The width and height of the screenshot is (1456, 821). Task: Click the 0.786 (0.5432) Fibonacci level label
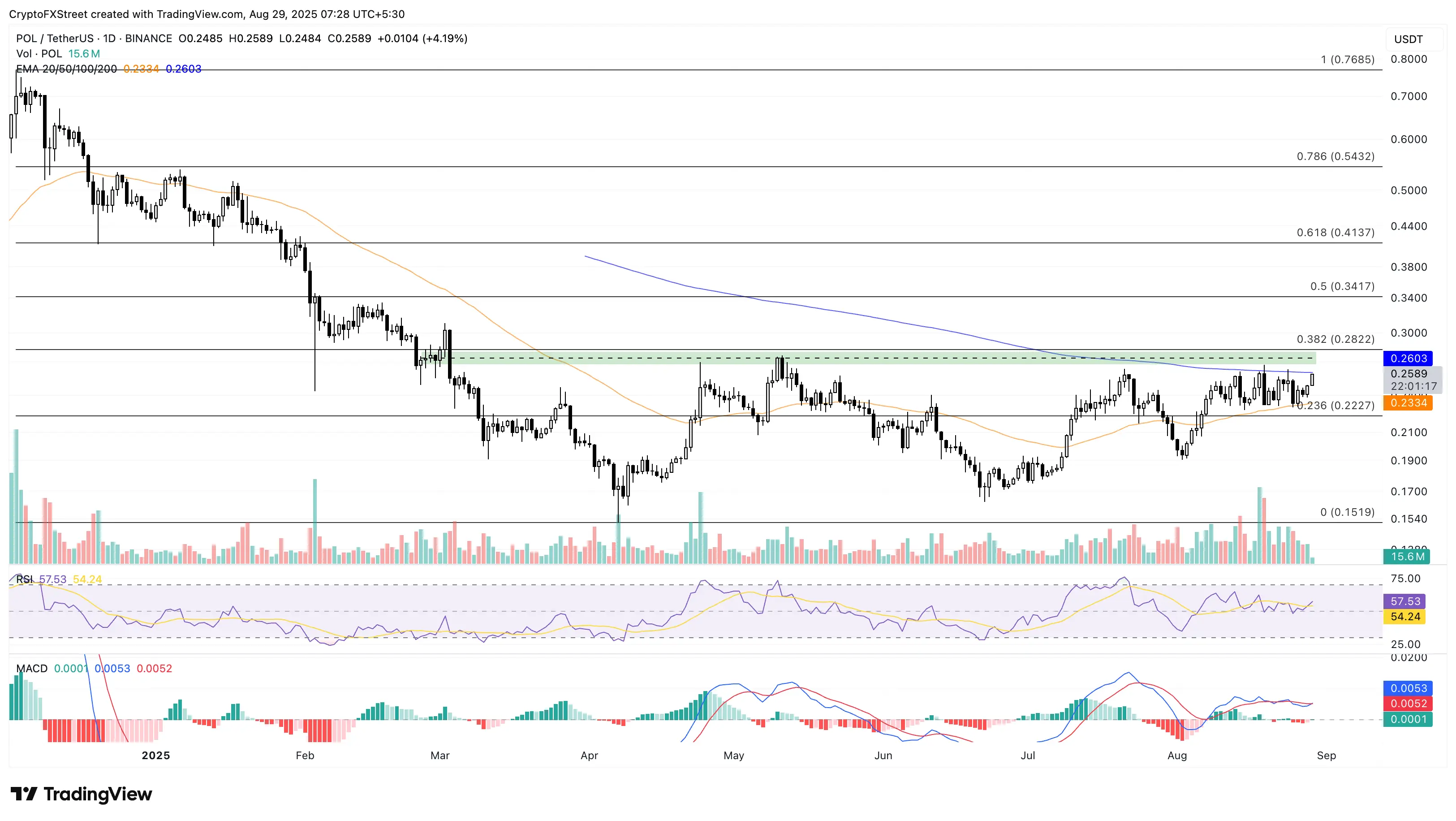click(1335, 156)
